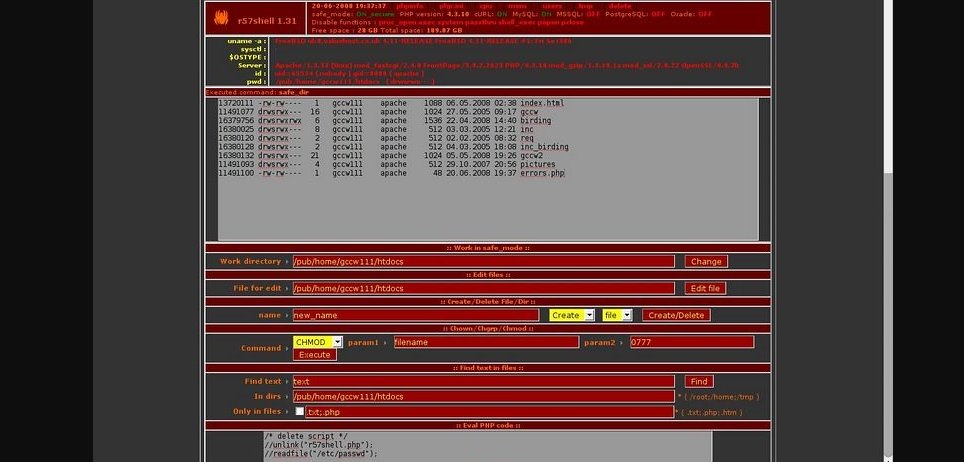Viewport: 964px width, 462px height.
Task: Click the 'Create/Delete File/Dir' section header
Action: (488, 302)
